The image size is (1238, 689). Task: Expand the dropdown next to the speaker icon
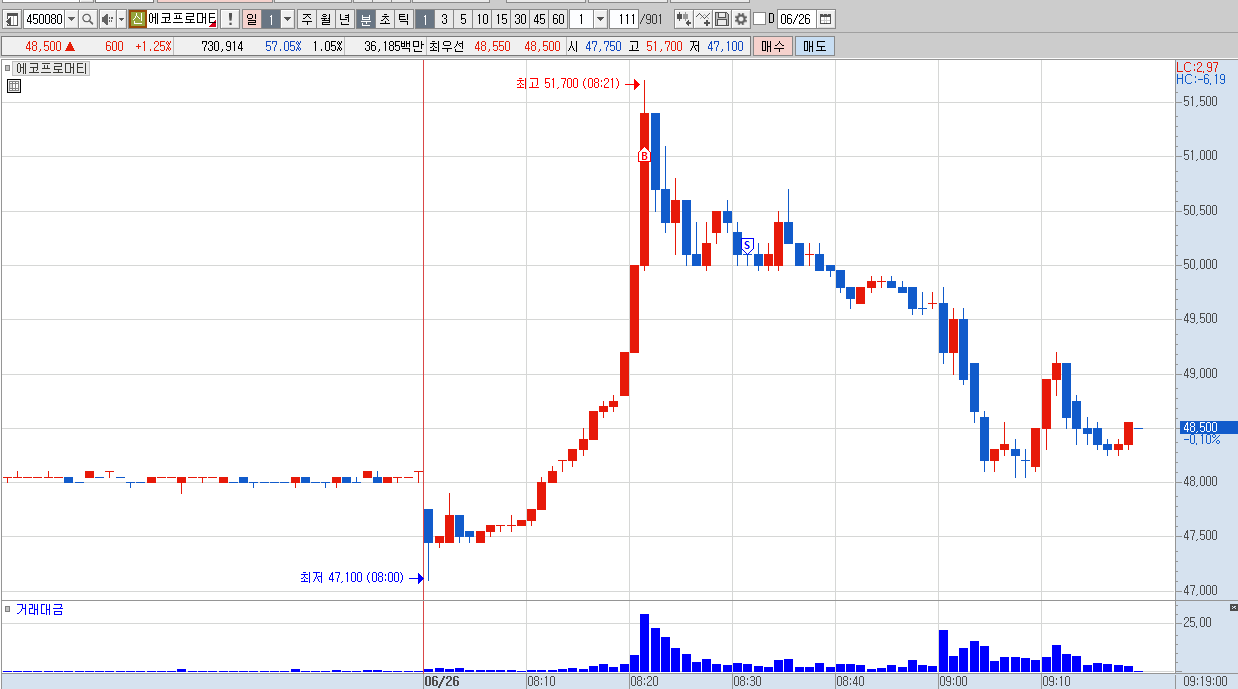point(121,19)
